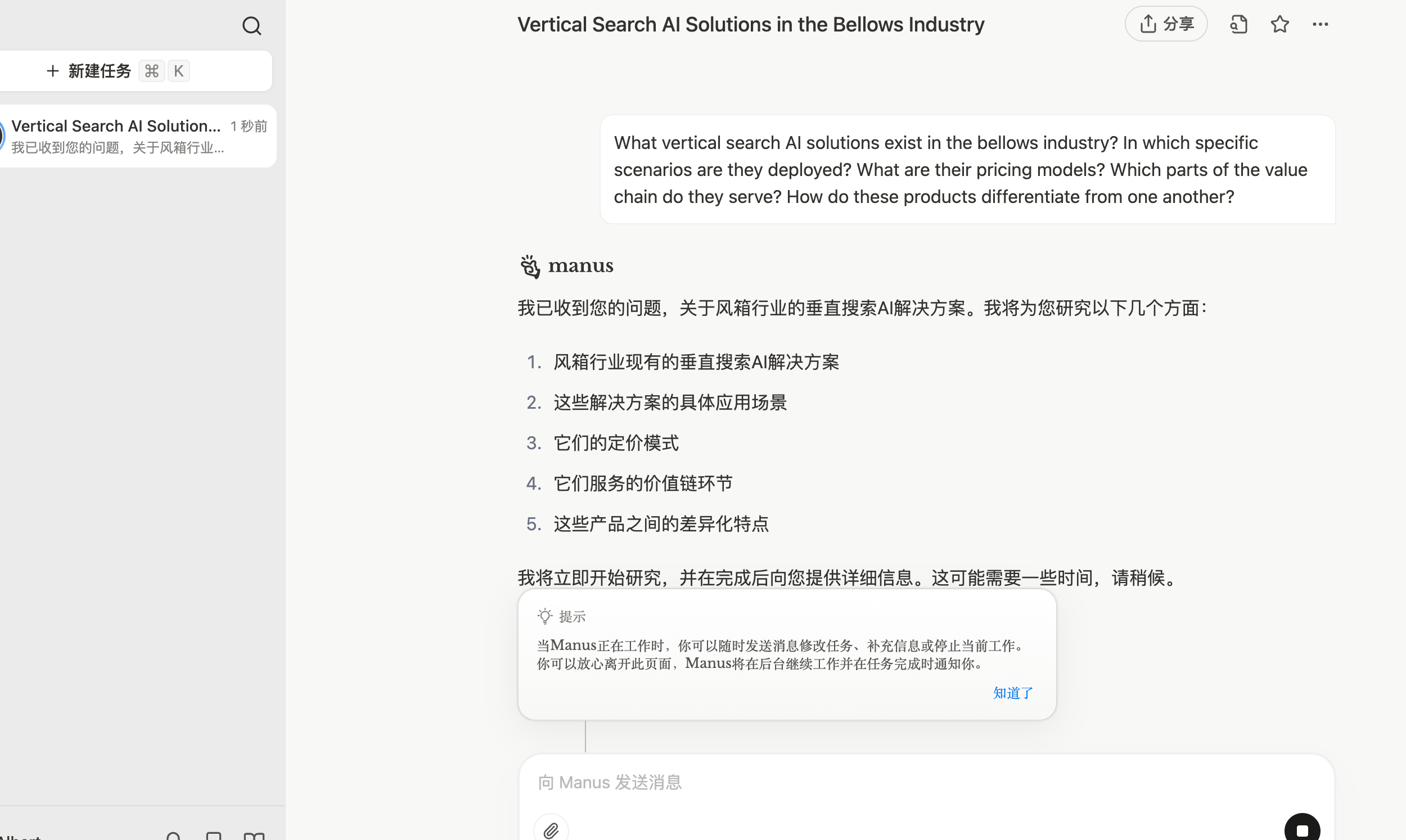
Task: Click list item 它们的定价模式
Action: (616, 442)
